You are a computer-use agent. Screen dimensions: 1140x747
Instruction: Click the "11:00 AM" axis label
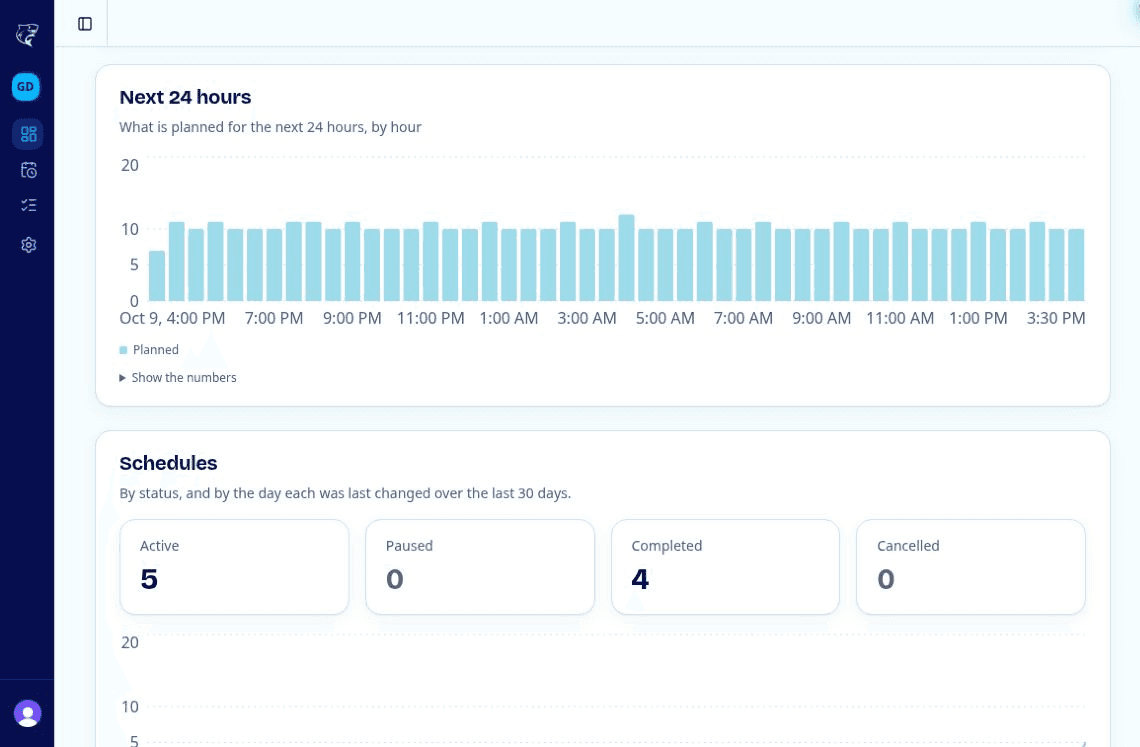click(x=900, y=319)
